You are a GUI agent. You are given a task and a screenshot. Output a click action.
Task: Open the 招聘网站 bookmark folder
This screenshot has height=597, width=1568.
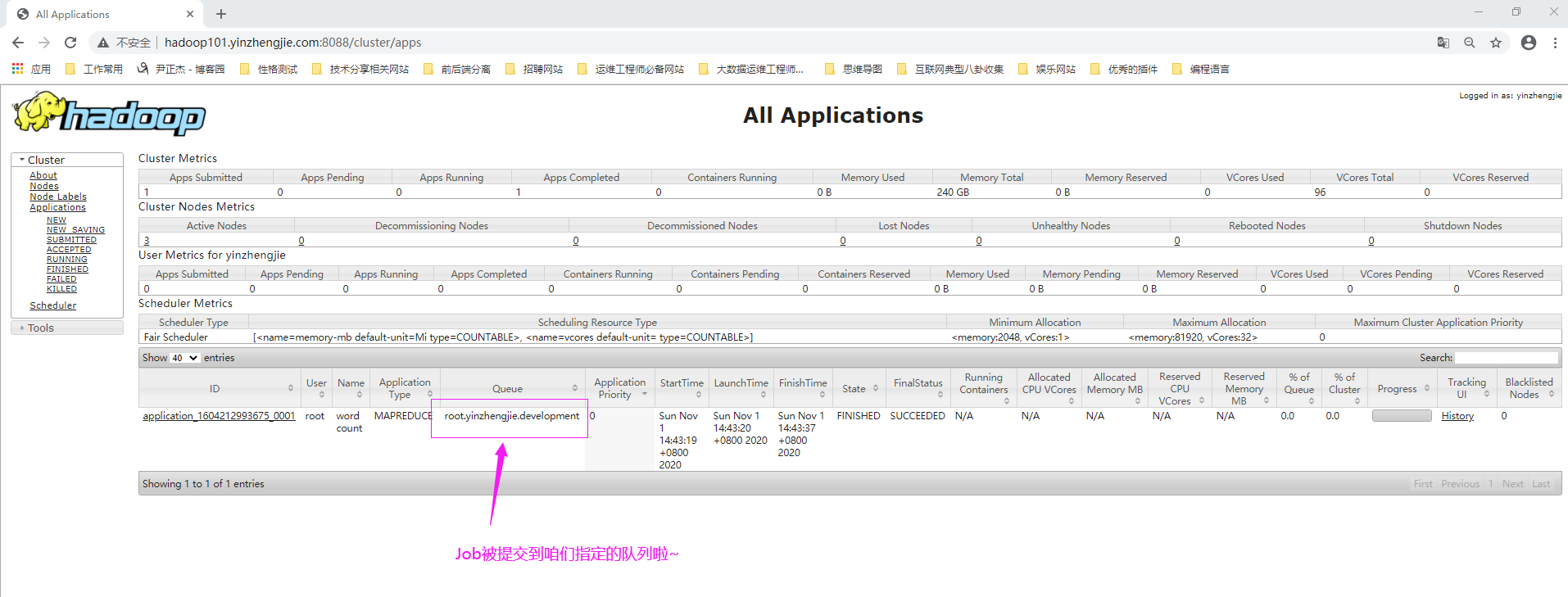coord(534,69)
